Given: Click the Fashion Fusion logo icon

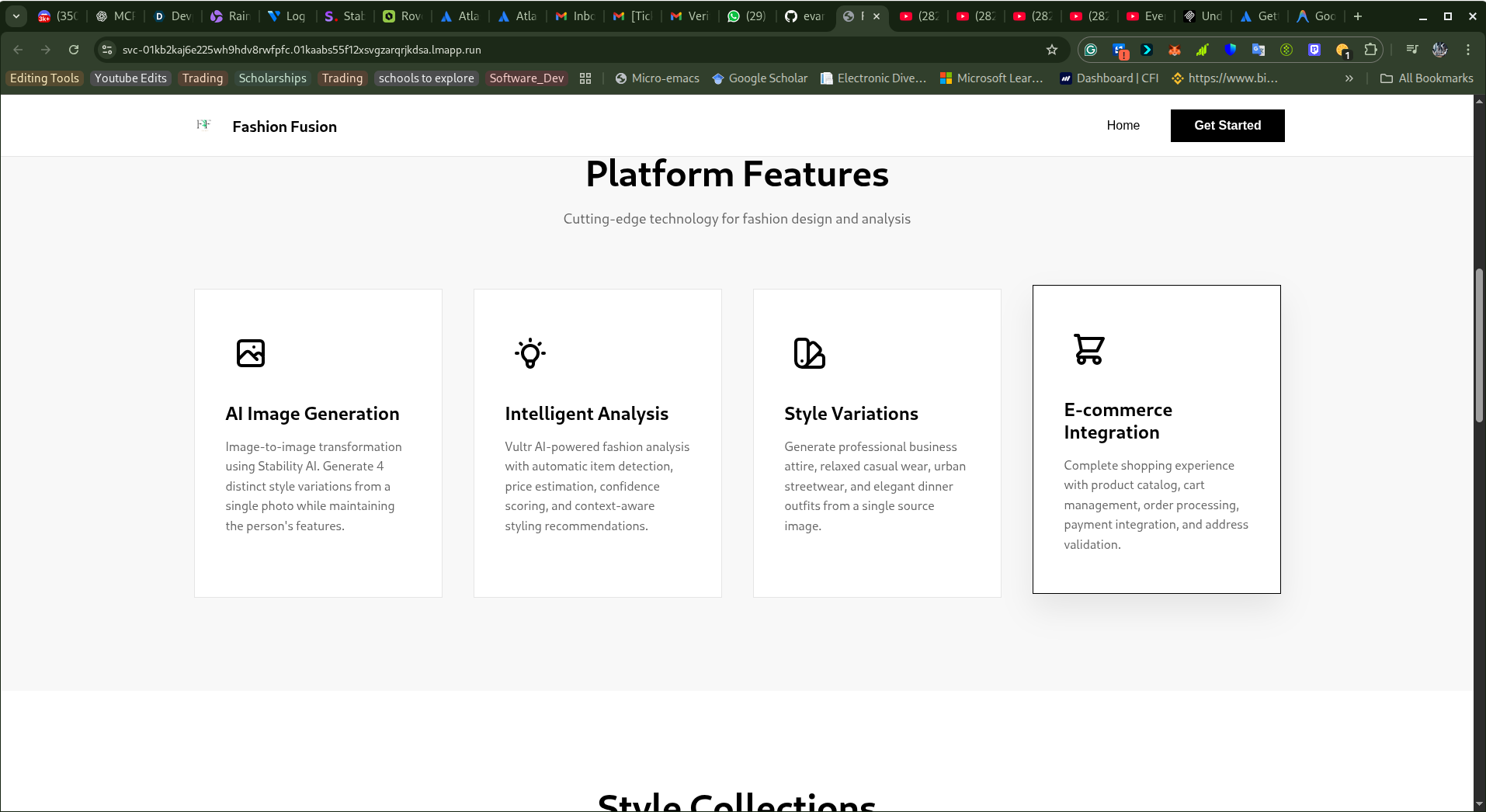Looking at the screenshot, I should tap(204, 125).
